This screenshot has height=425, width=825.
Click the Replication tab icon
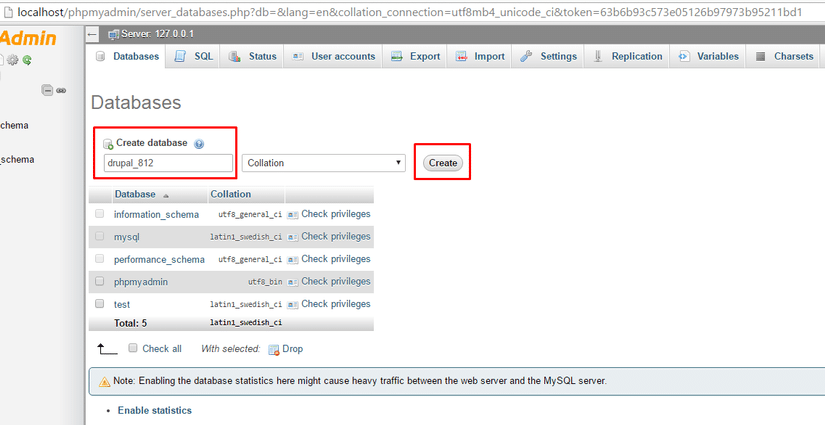(x=598, y=56)
